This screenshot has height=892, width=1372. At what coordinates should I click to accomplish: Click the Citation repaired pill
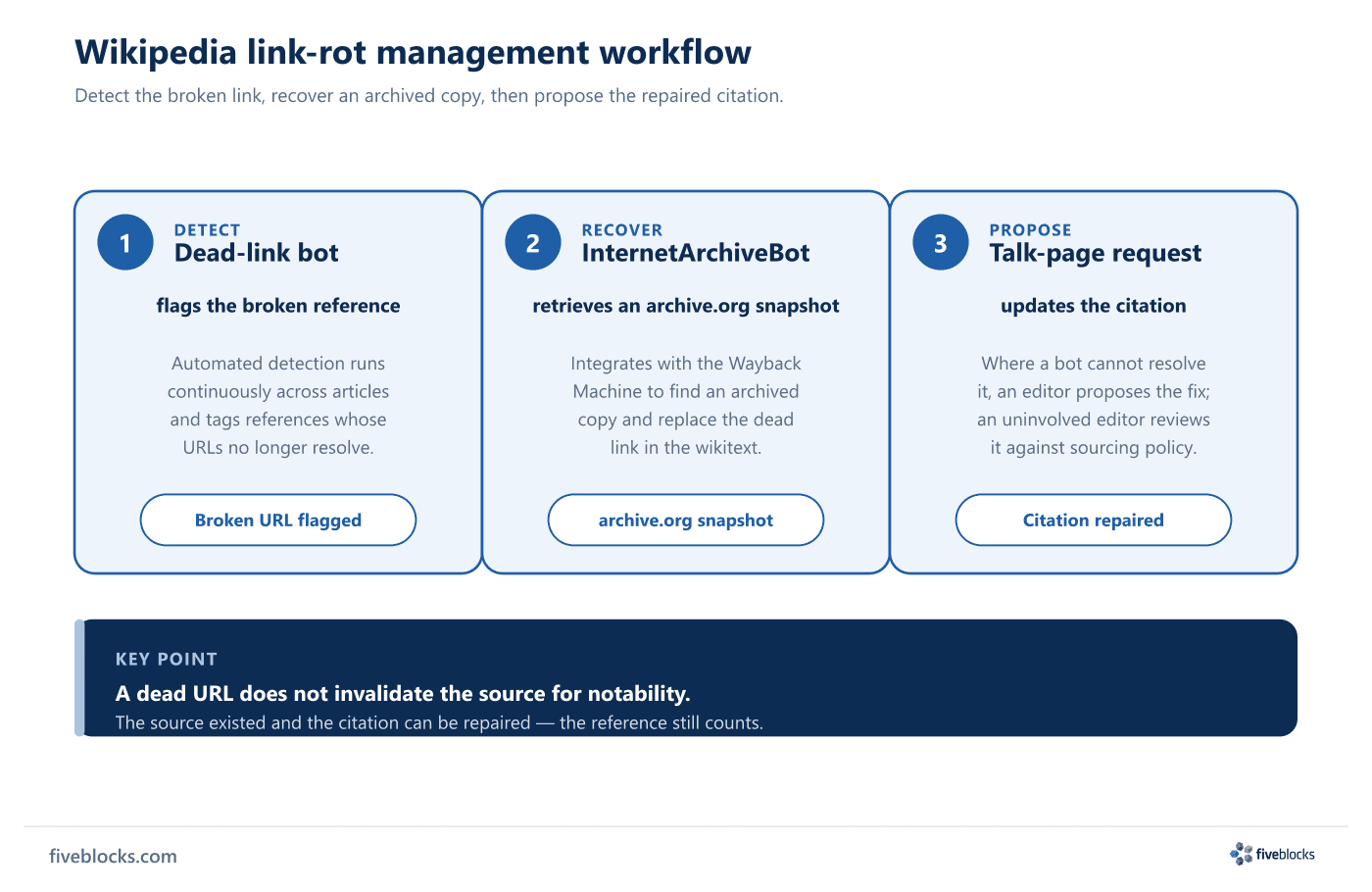coord(1094,520)
